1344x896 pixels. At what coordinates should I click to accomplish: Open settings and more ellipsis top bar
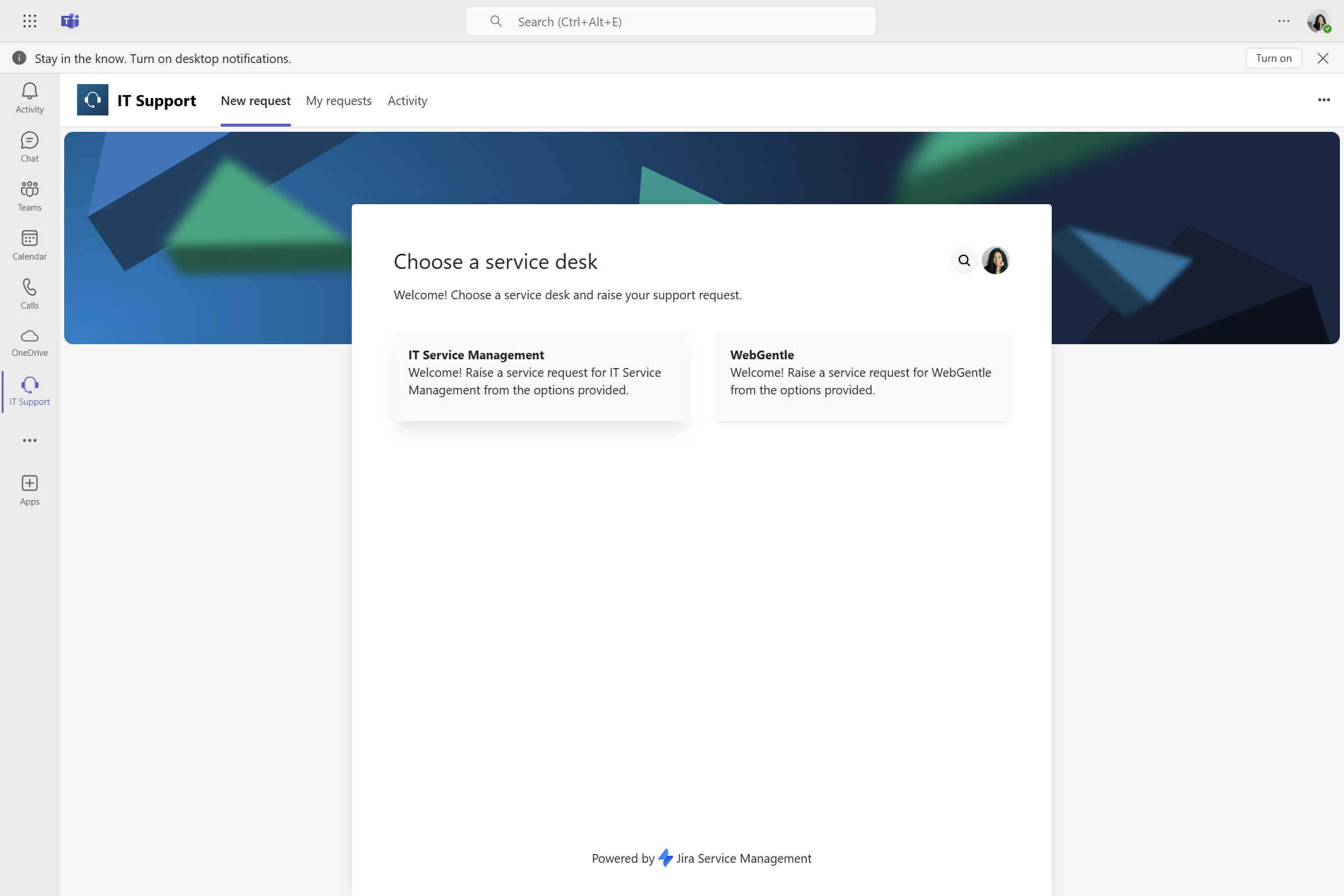click(1283, 22)
